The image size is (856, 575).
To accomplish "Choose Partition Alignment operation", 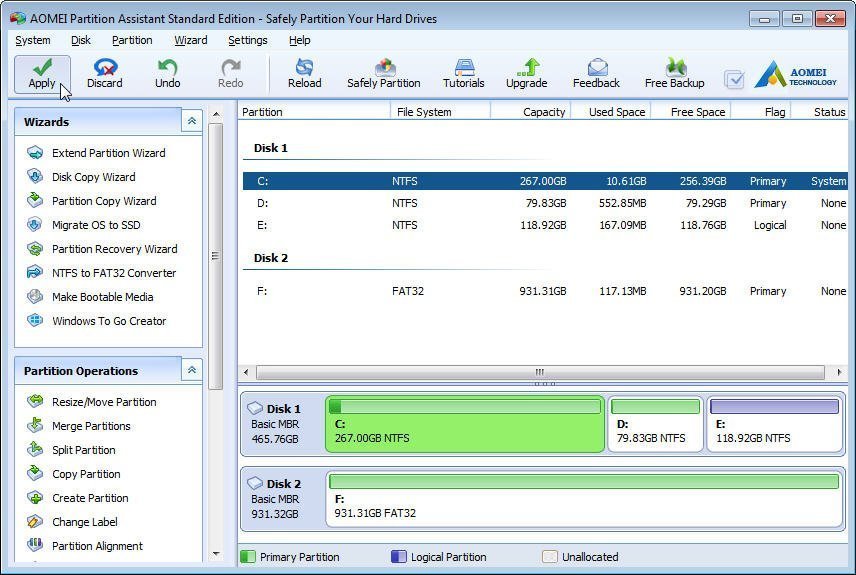I will pyautogui.click(x=85, y=546).
